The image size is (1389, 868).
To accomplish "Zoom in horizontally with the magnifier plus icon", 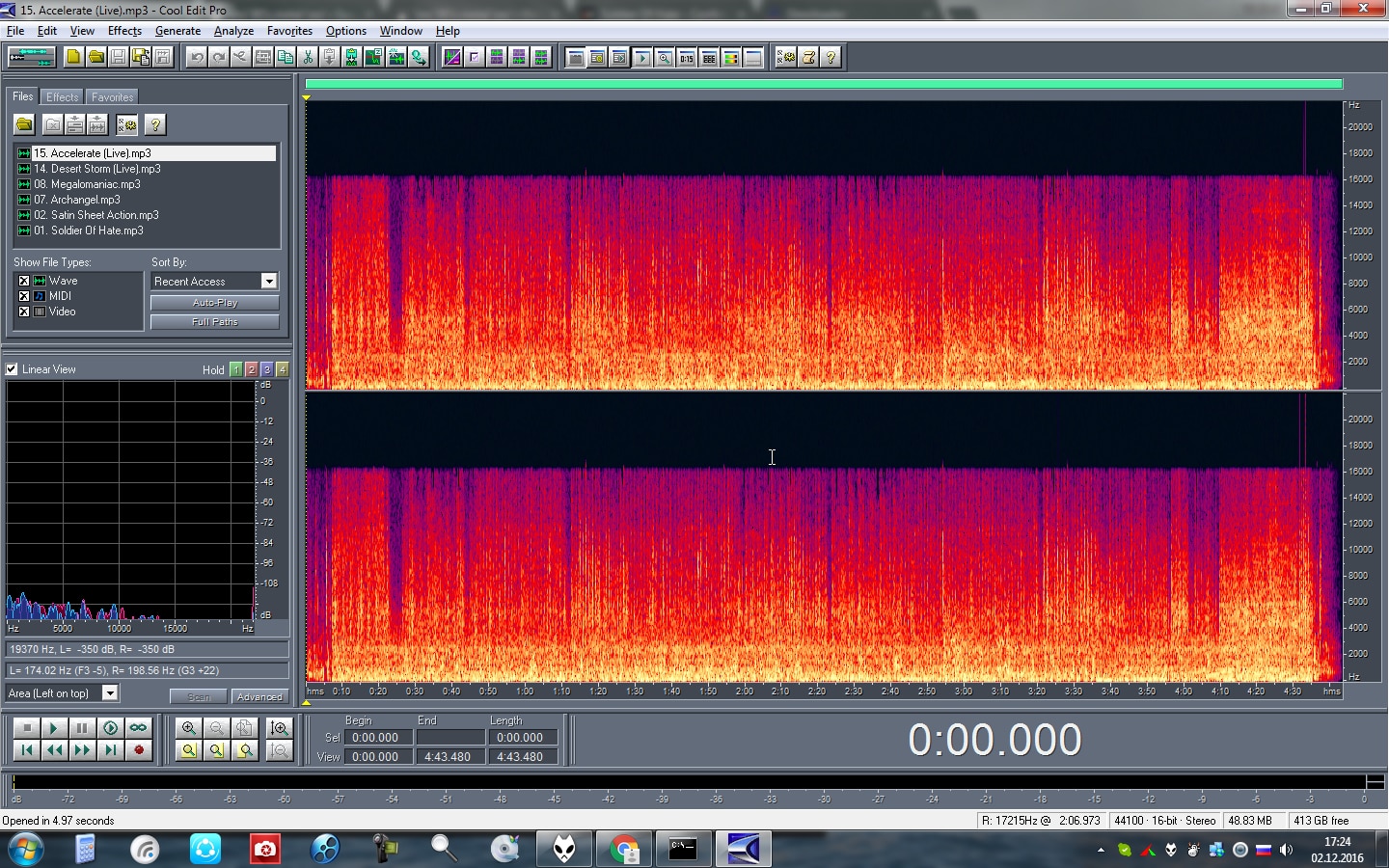I will [x=189, y=728].
